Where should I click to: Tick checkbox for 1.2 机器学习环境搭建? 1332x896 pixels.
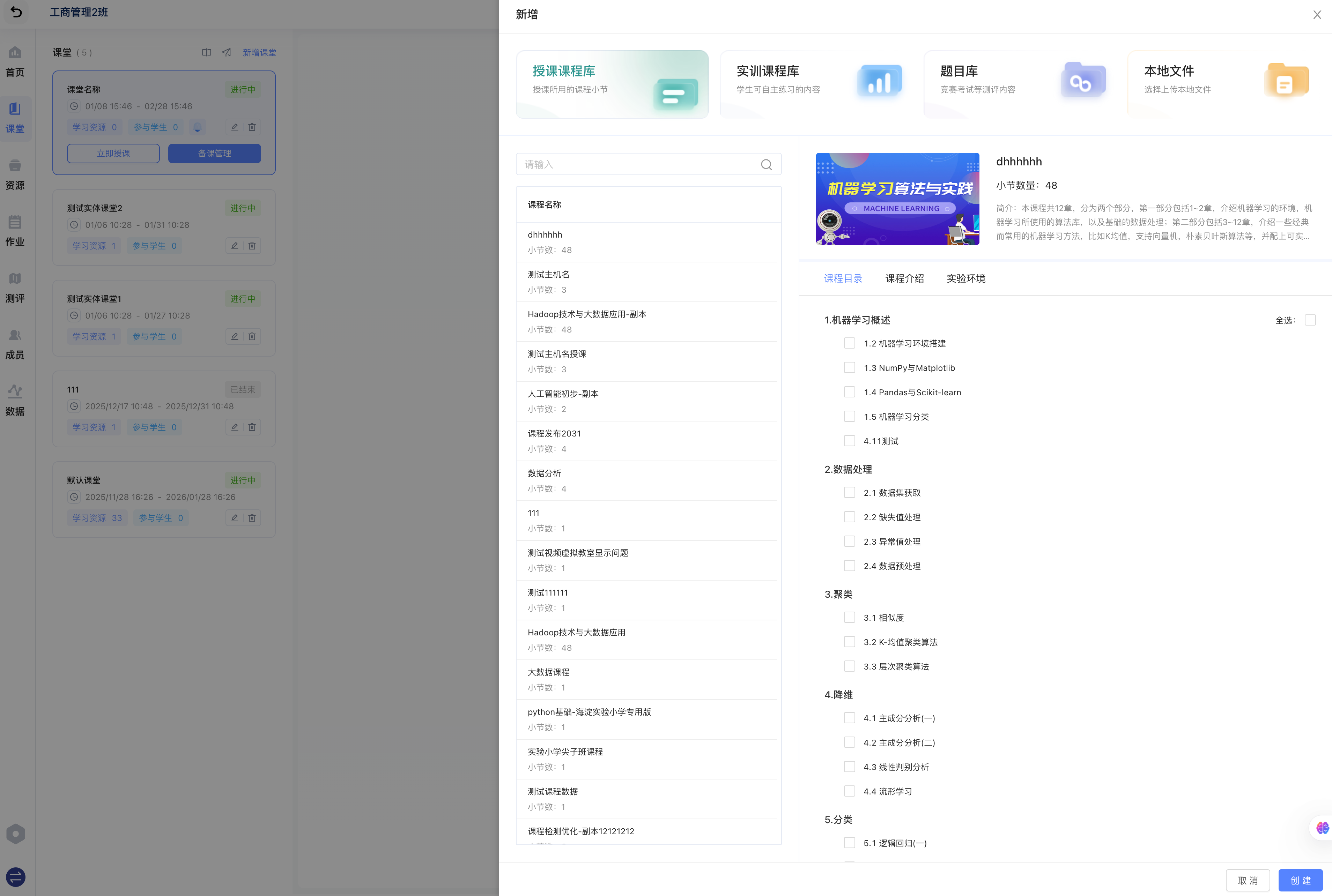pyautogui.click(x=849, y=343)
